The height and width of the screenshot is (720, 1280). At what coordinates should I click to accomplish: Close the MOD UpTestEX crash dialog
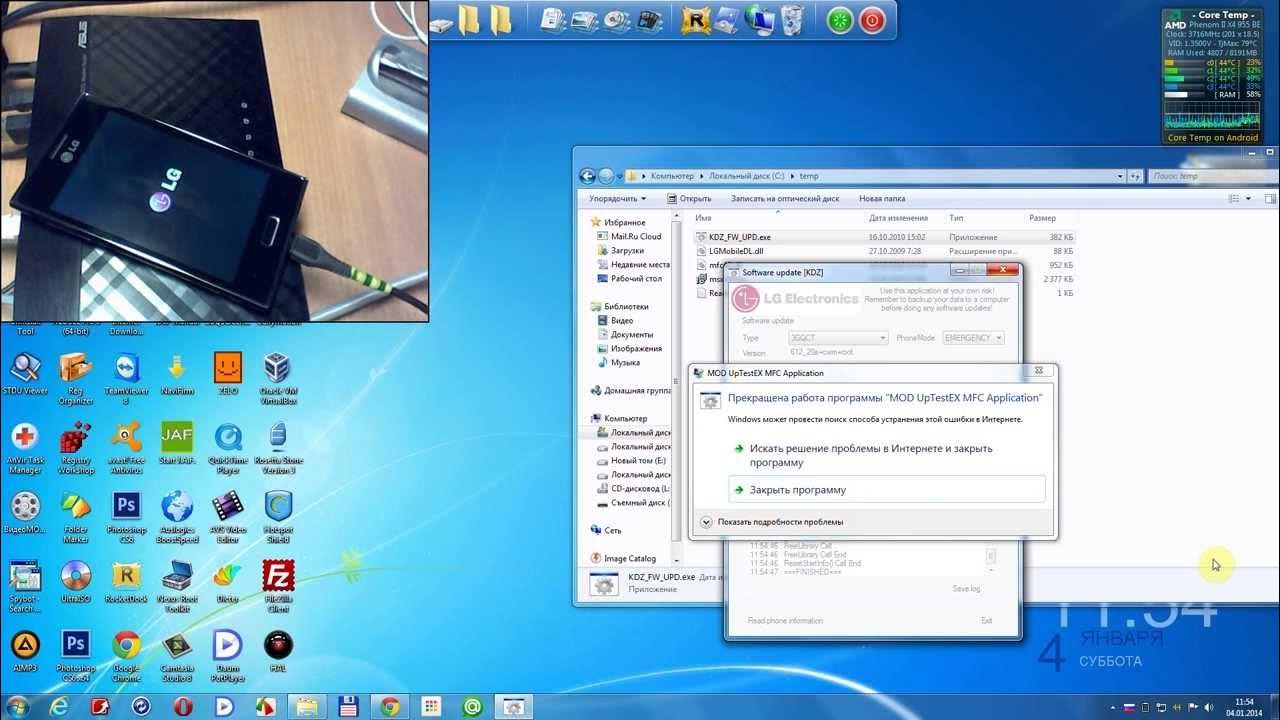pos(1038,372)
